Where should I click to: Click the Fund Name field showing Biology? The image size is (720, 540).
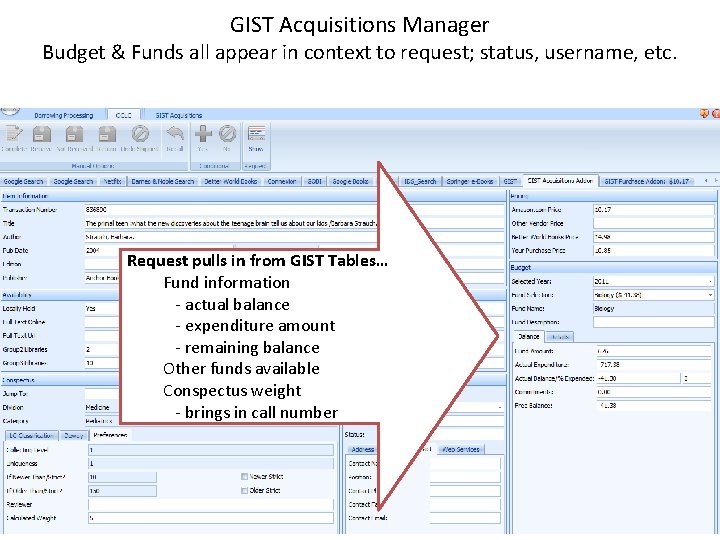click(654, 309)
